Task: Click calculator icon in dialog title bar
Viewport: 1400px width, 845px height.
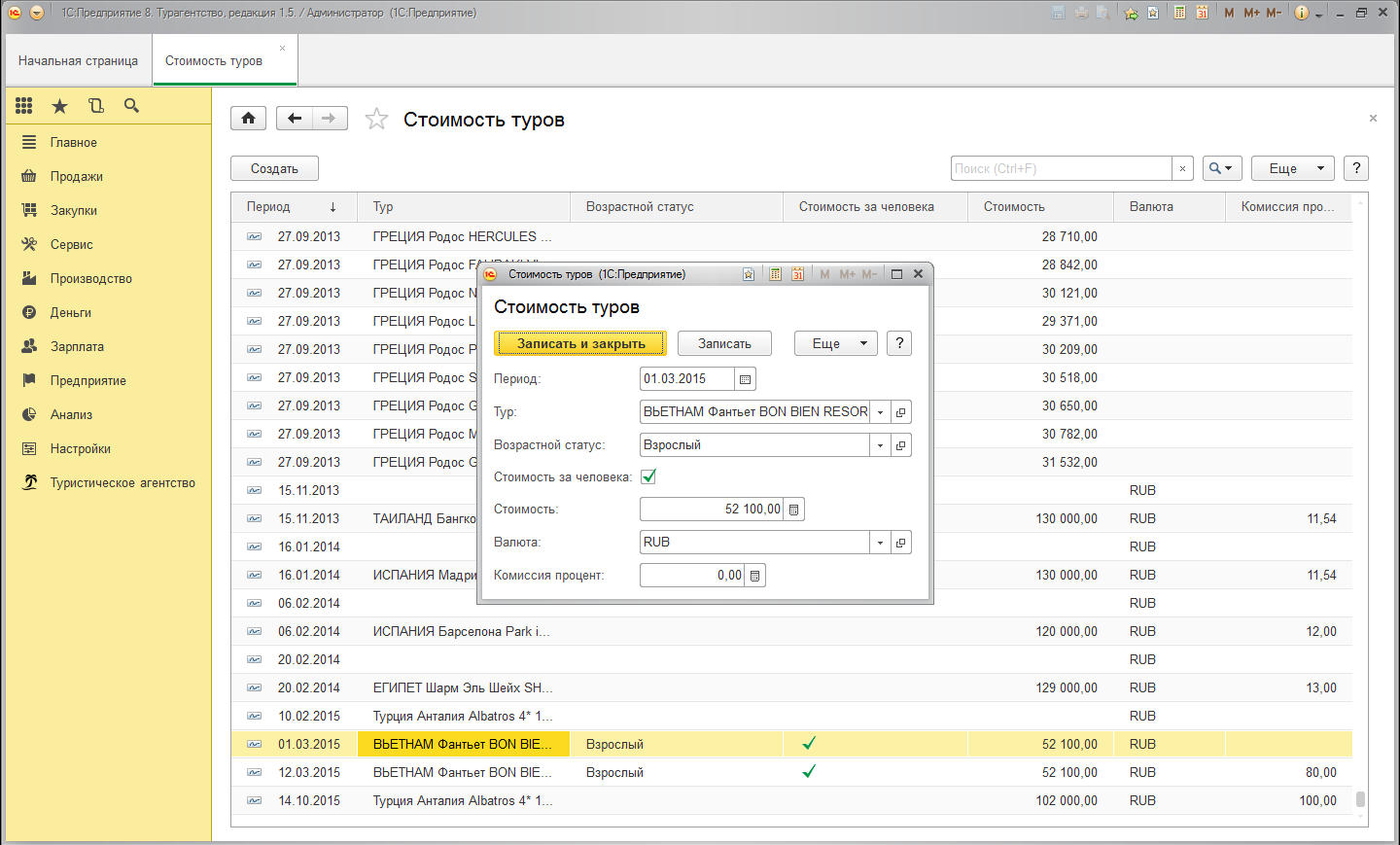Action: click(775, 274)
